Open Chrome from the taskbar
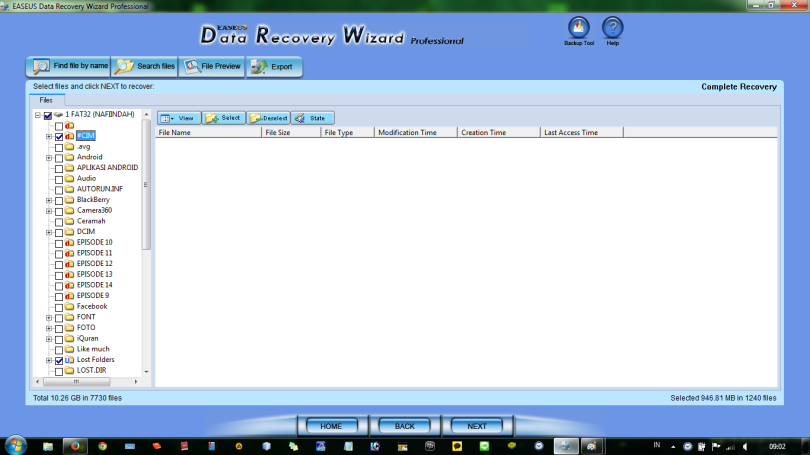Image resolution: width=810 pixels, height=455 pixels. [x=102, y=446]
